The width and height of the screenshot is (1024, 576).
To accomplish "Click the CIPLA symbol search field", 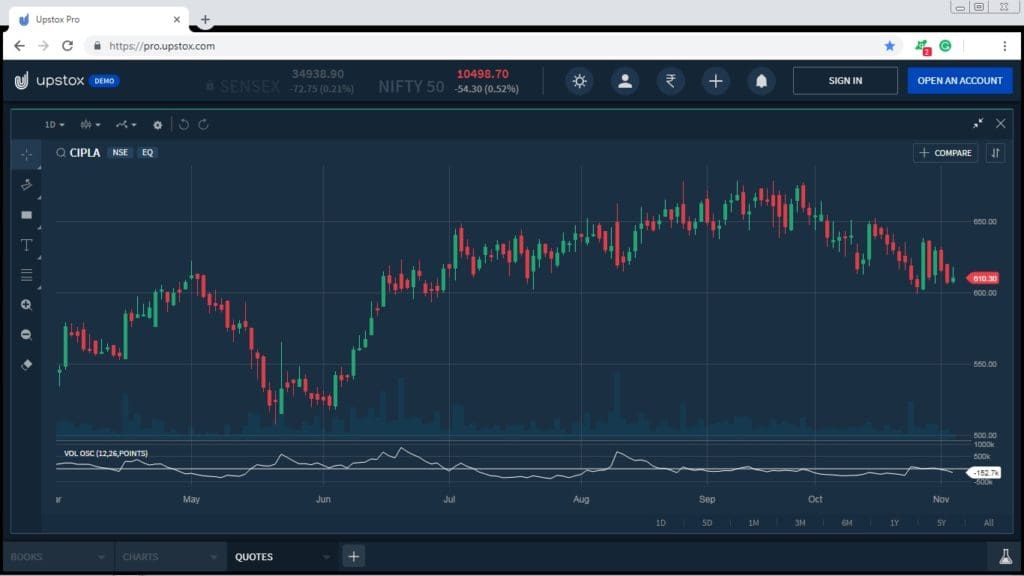I will [83, 152].
